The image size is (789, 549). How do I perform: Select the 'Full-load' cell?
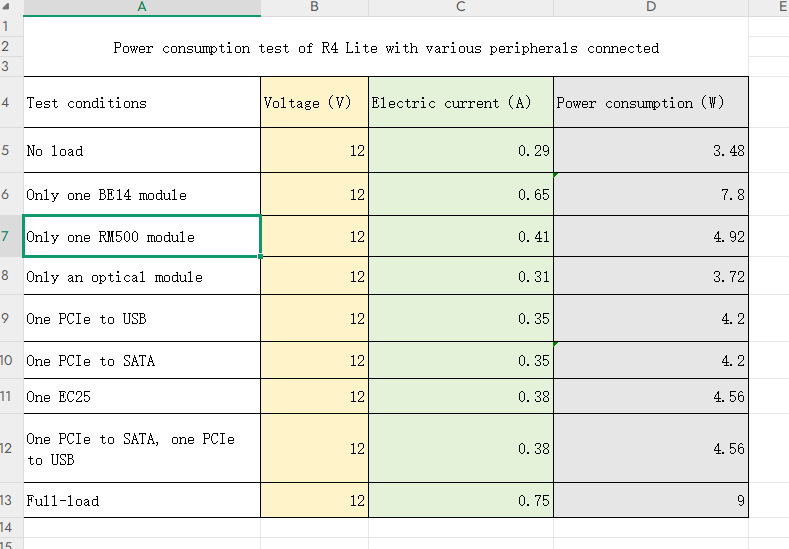(x=142, y=500)
